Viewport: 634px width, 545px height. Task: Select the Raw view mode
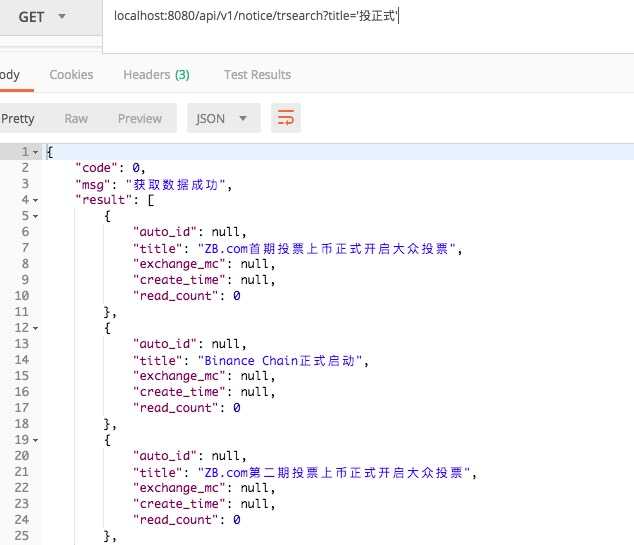76,118
